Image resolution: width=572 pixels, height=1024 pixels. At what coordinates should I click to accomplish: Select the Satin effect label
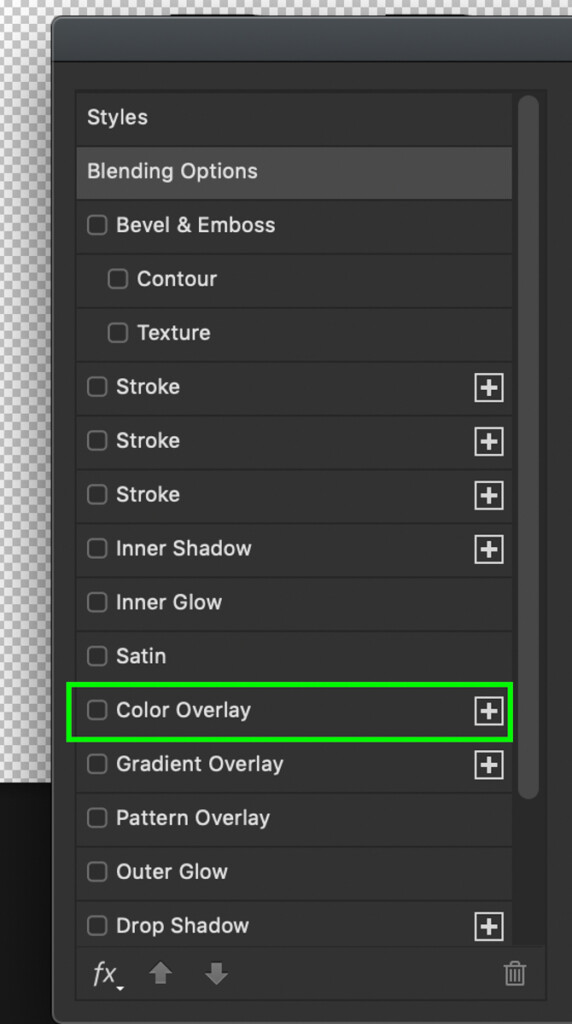[x=141, y=656]
